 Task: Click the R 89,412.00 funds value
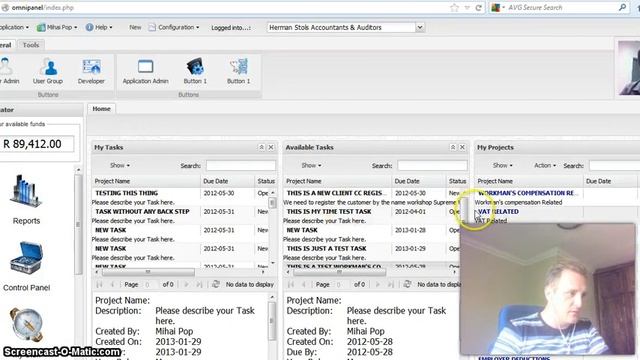coord(33,144)
